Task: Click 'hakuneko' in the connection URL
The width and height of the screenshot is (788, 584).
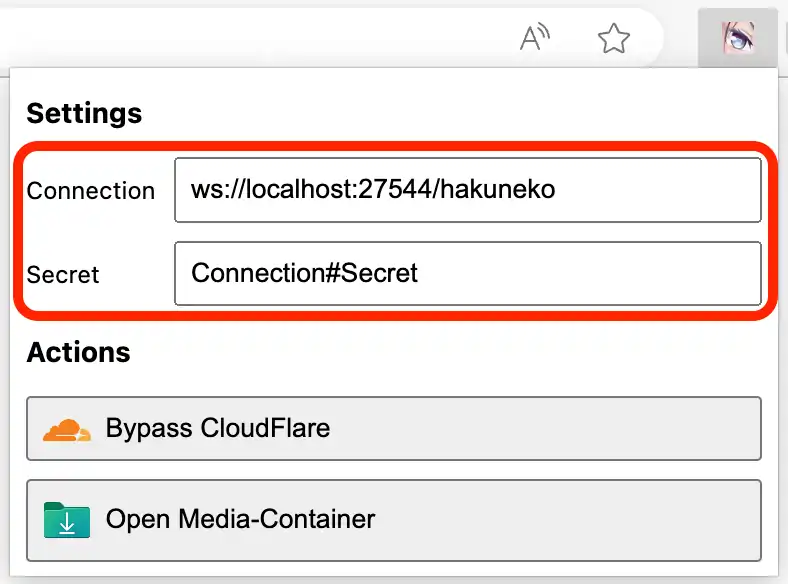Action: click(x=502, y=189)
